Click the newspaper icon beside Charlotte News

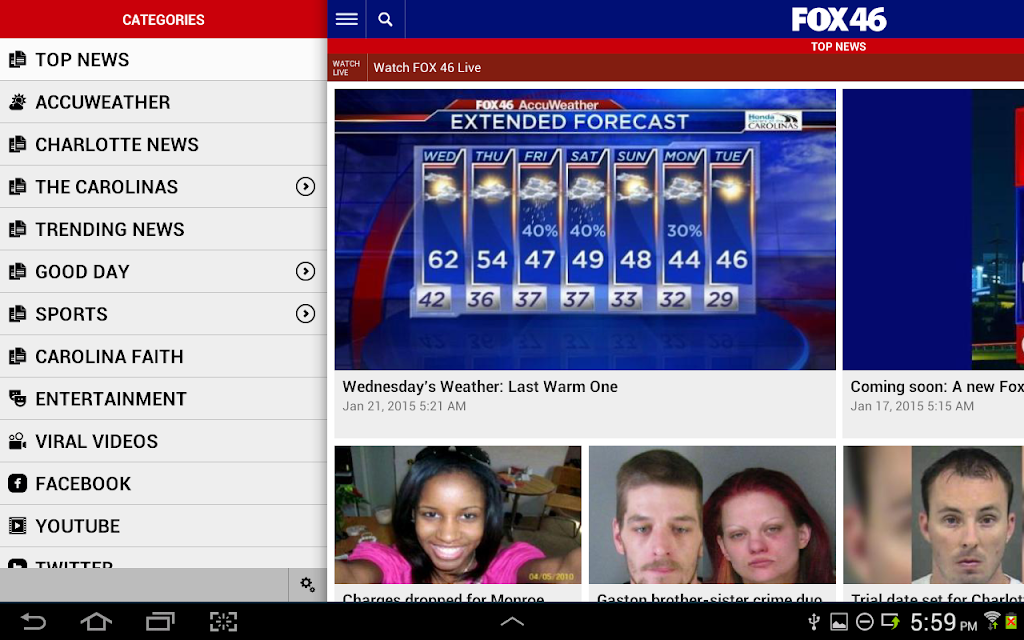[x=18, y=144]
